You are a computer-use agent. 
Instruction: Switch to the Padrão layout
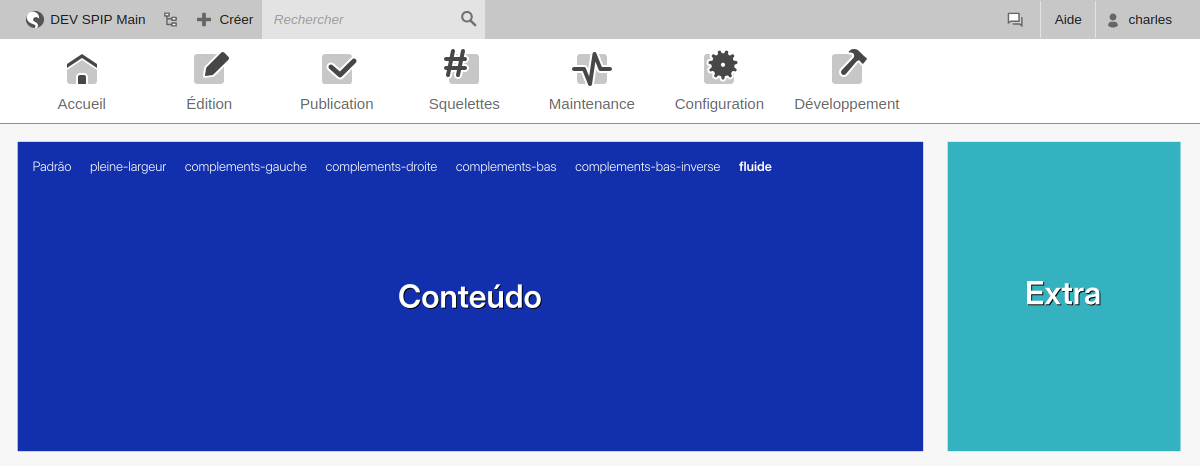52,167
